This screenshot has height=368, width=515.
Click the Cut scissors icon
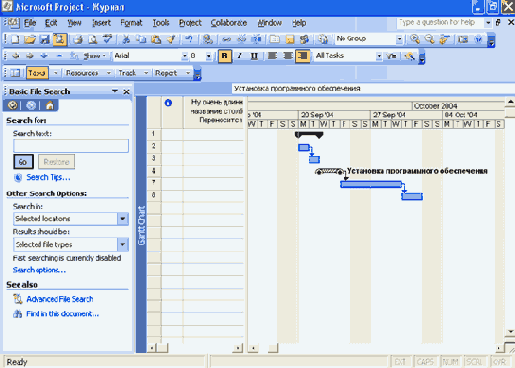126,39
